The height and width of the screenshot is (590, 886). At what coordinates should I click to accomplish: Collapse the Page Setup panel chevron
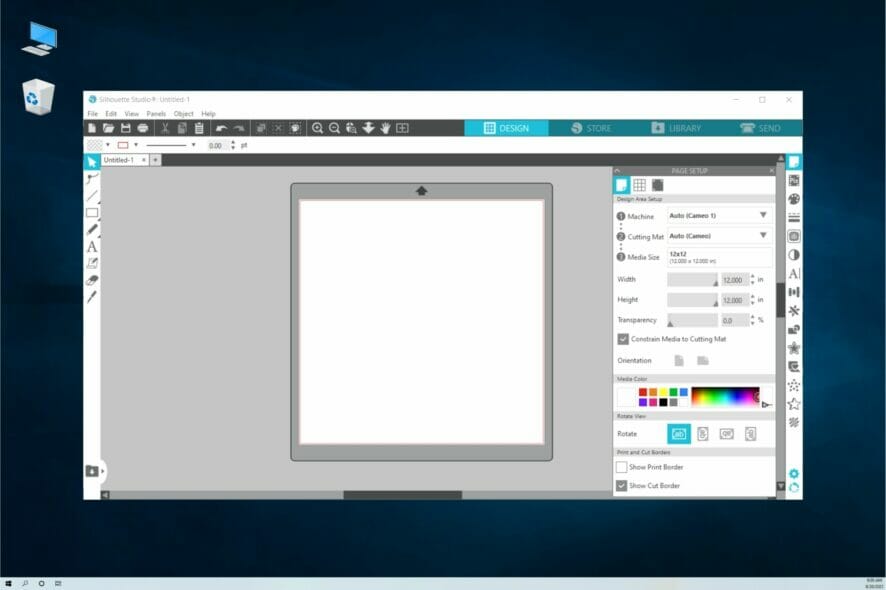[617, 171]
